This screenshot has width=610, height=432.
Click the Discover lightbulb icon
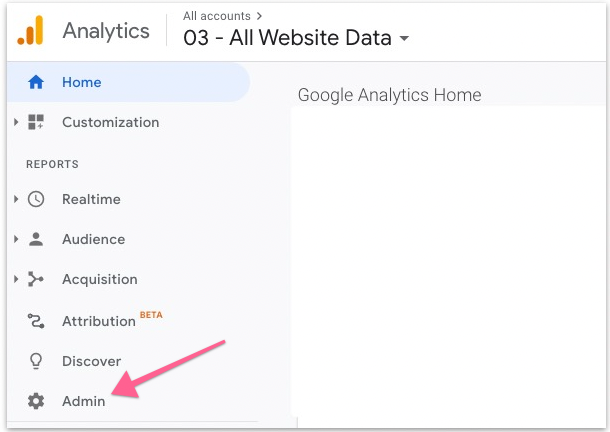pyautogui.click(x=36, y=361)
